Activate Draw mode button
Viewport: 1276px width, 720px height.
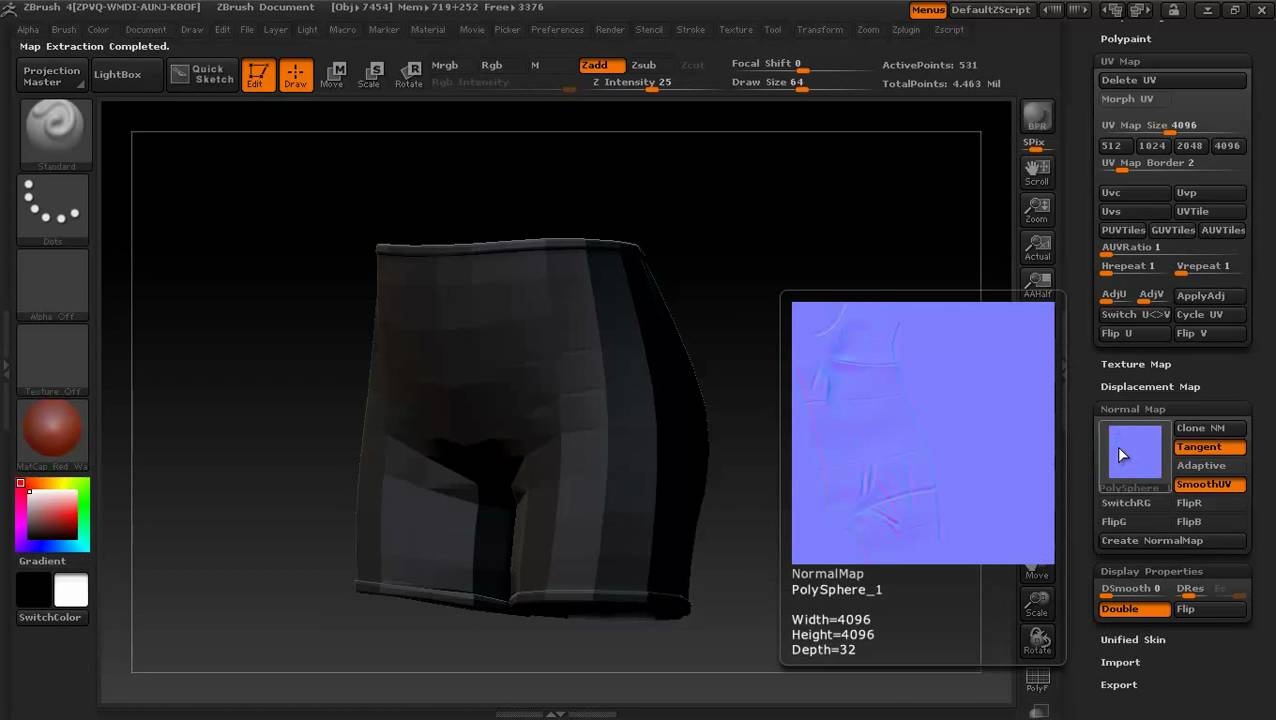[x=295, y=74]
